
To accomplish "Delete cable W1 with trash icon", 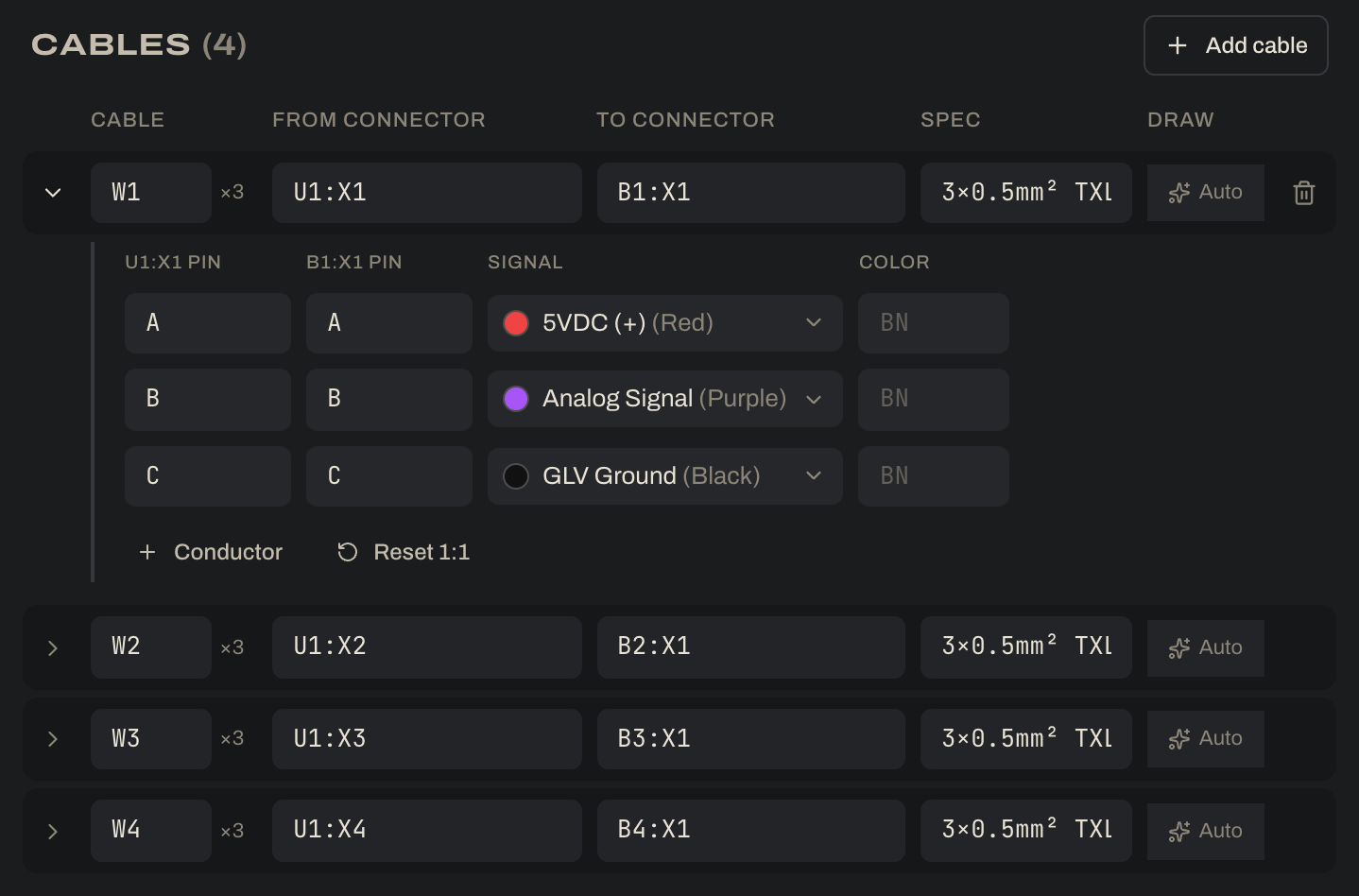I will pos(1303,193).
